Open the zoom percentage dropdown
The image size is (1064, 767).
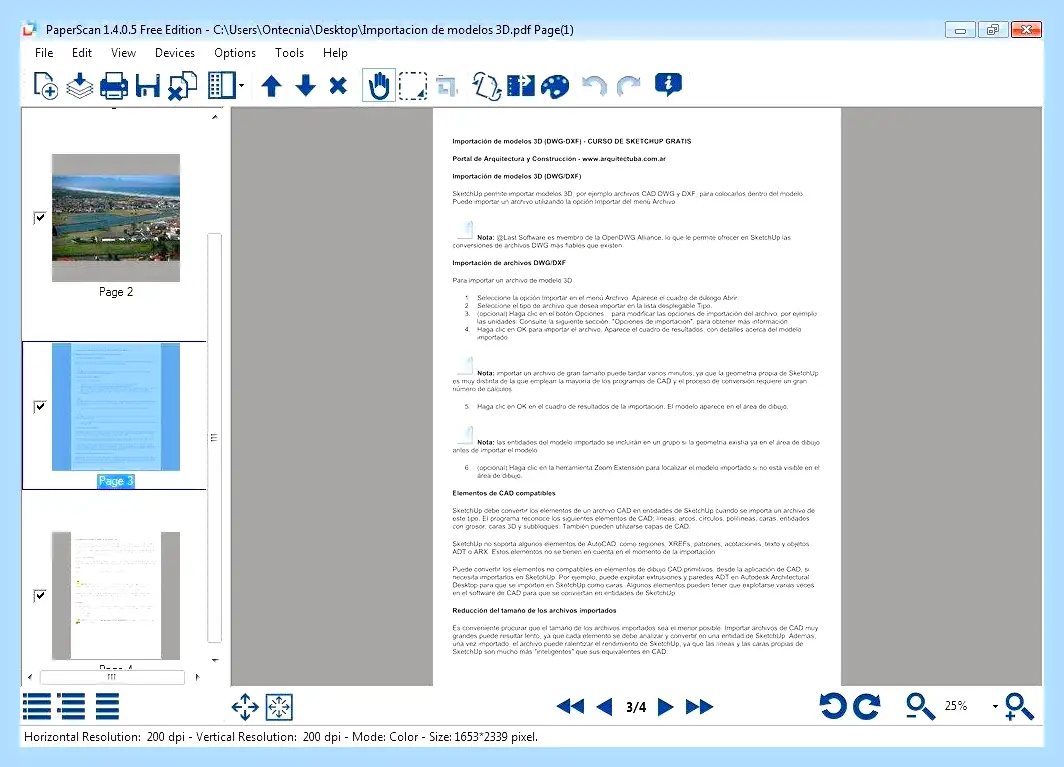coord(995,707)
